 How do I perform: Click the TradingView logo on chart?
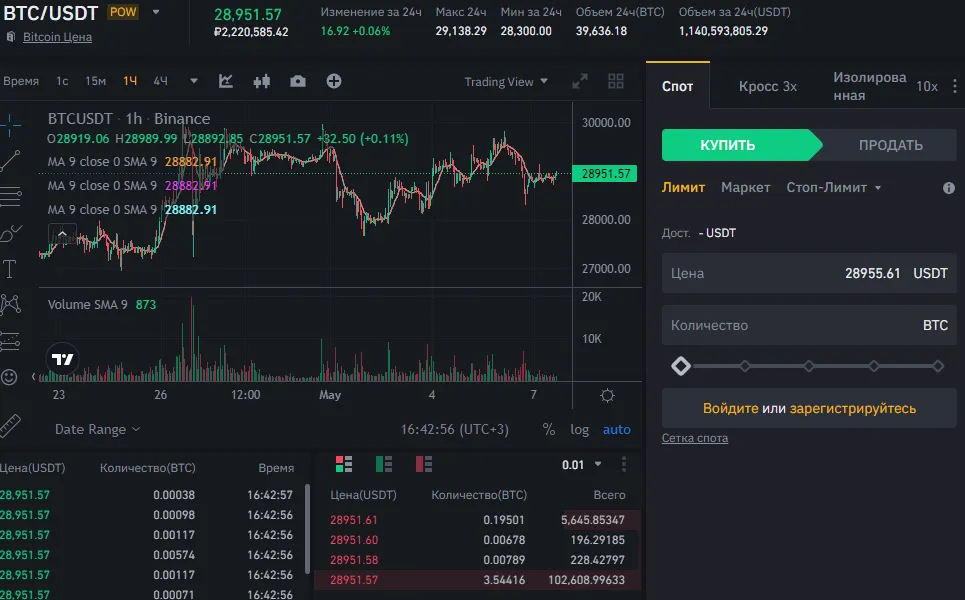(62, 359)
